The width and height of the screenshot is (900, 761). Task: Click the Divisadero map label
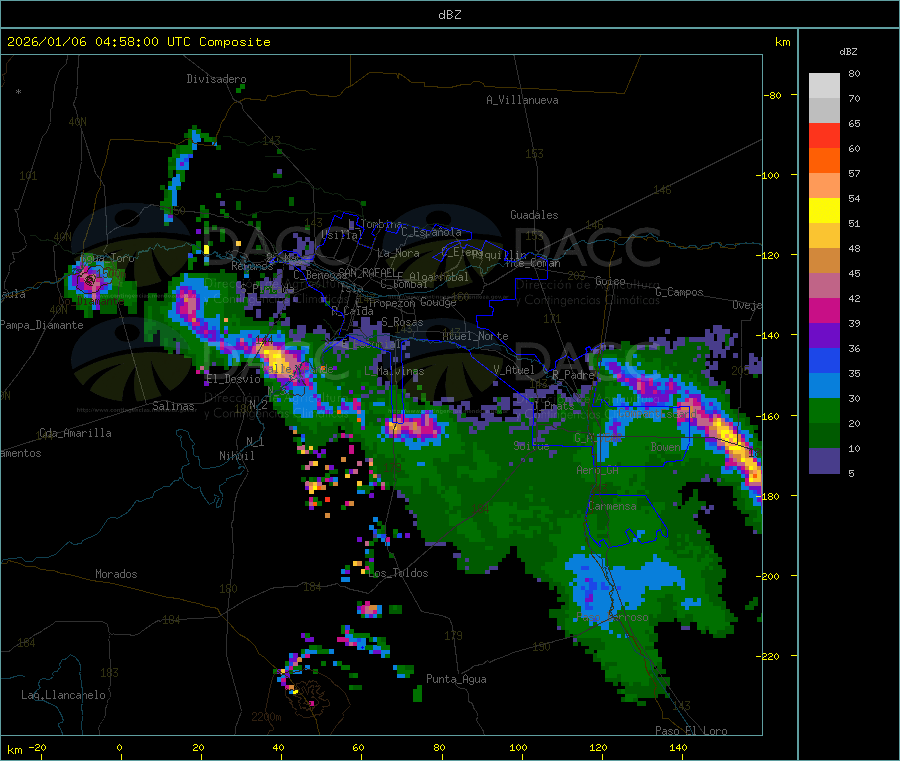point(216,79)
